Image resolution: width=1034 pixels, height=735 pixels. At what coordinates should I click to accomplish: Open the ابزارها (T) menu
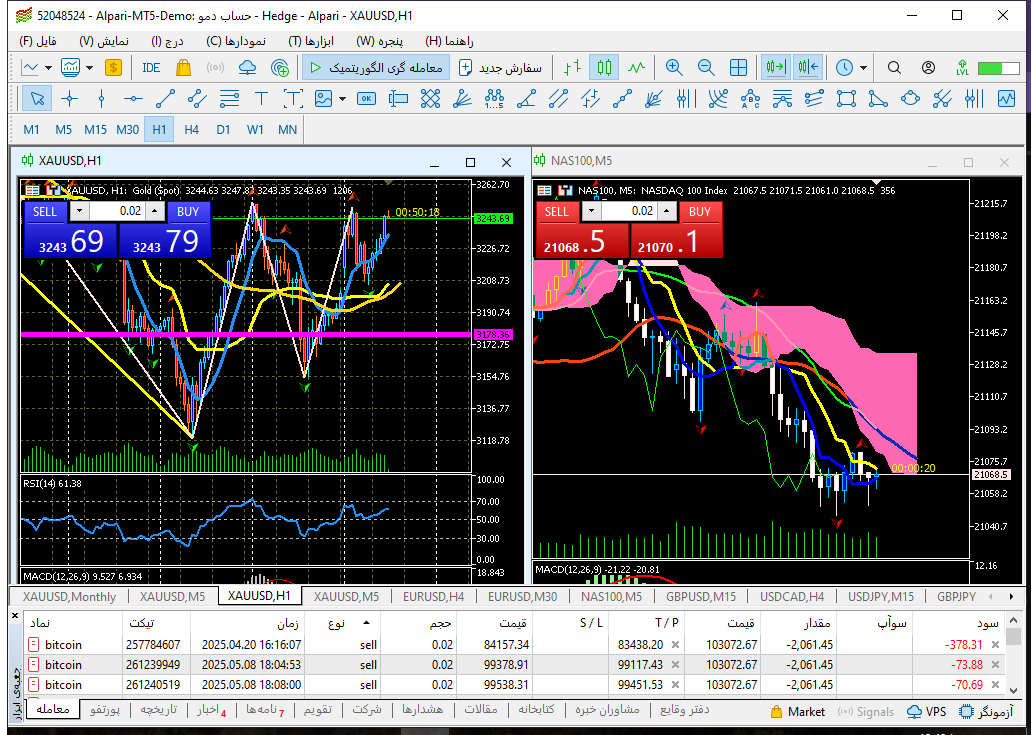click(x=311, y=41)
